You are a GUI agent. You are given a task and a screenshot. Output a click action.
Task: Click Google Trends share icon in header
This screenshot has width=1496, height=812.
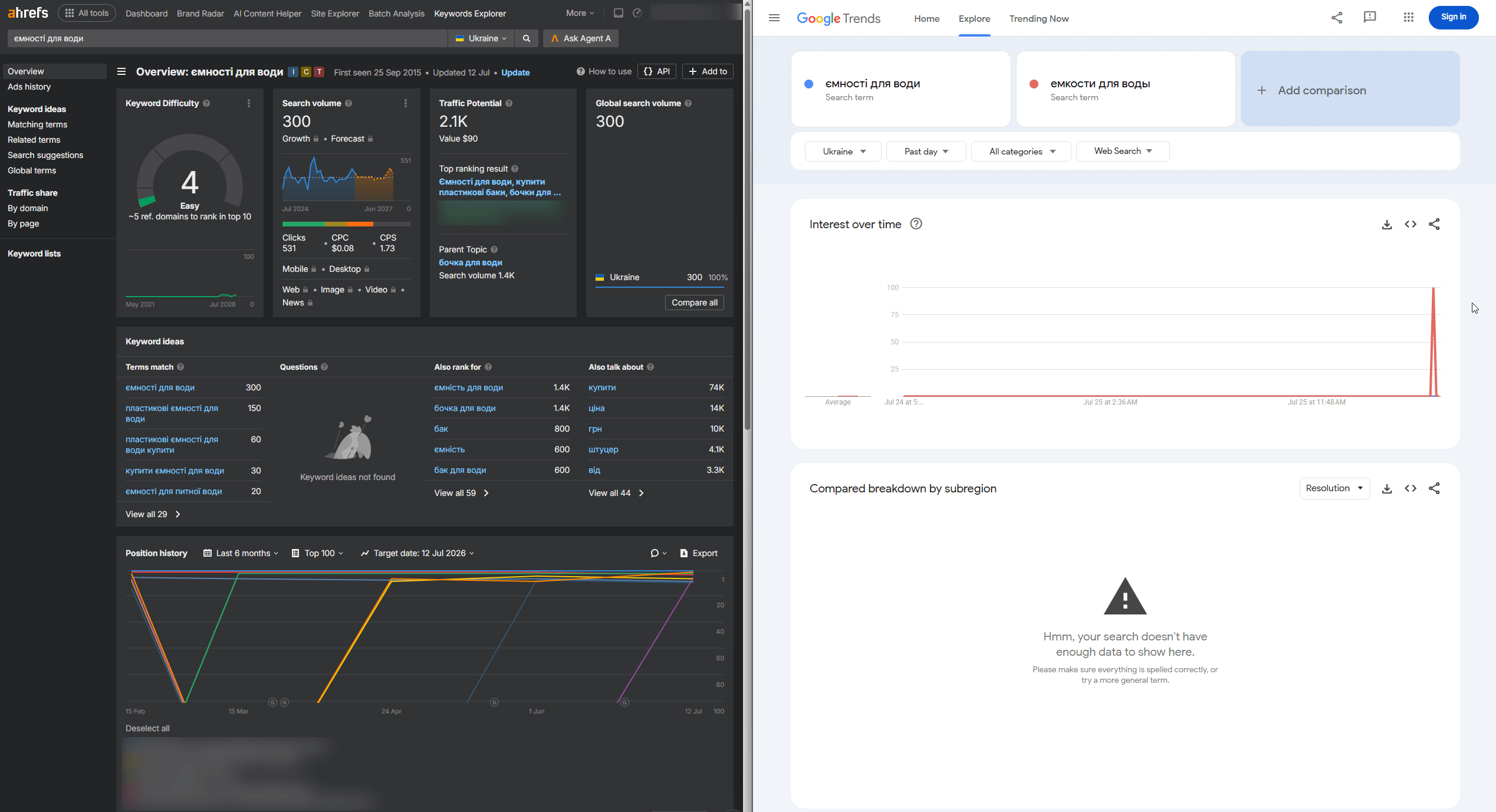click(1337, 18)
